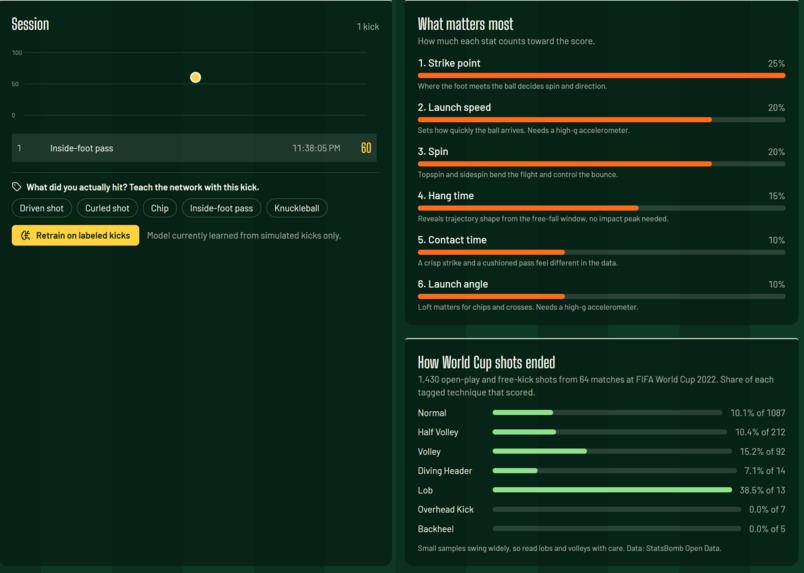Viewport: 804px width, 573px height.
Task: Click '10.4% of 212' value
Action: pyautogui.click(x=760, y=432)
